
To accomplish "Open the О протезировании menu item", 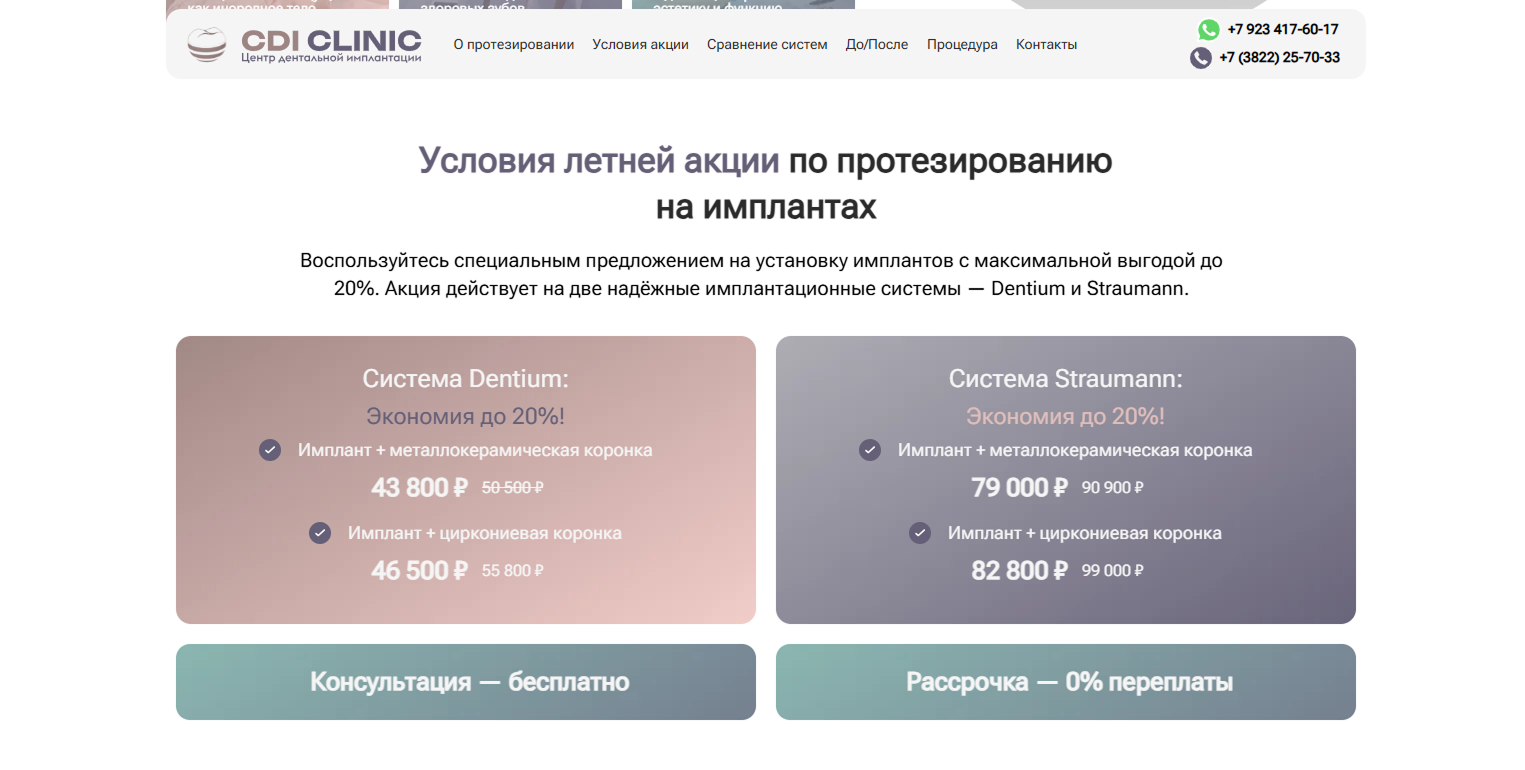I will coord(514,44).
